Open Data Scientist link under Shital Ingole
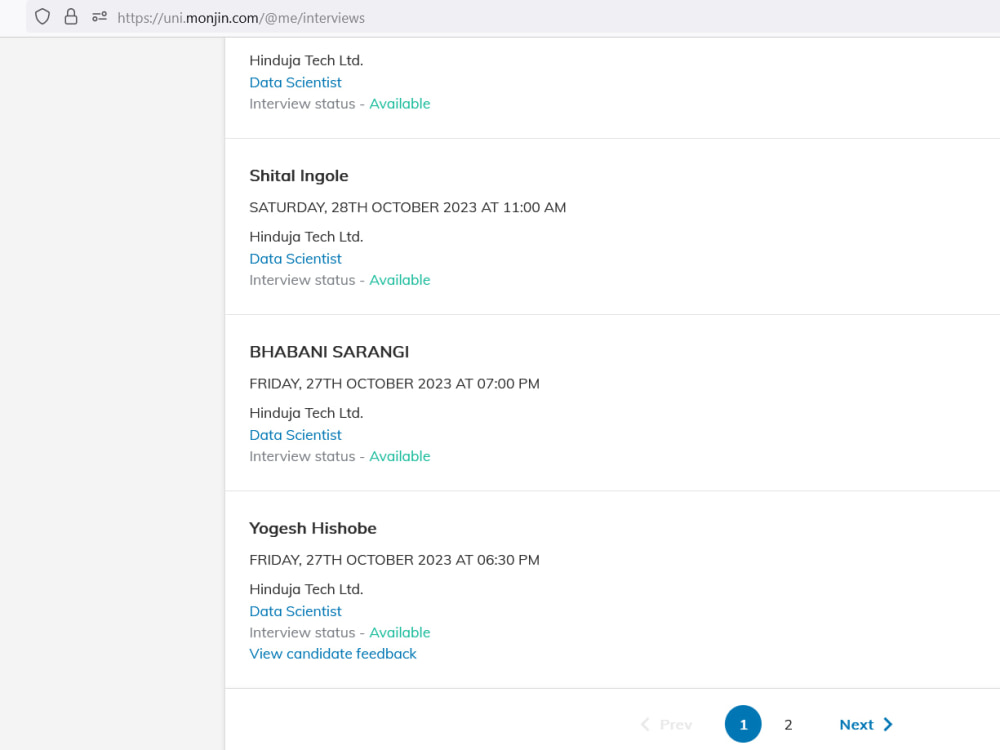 point(295,258)
